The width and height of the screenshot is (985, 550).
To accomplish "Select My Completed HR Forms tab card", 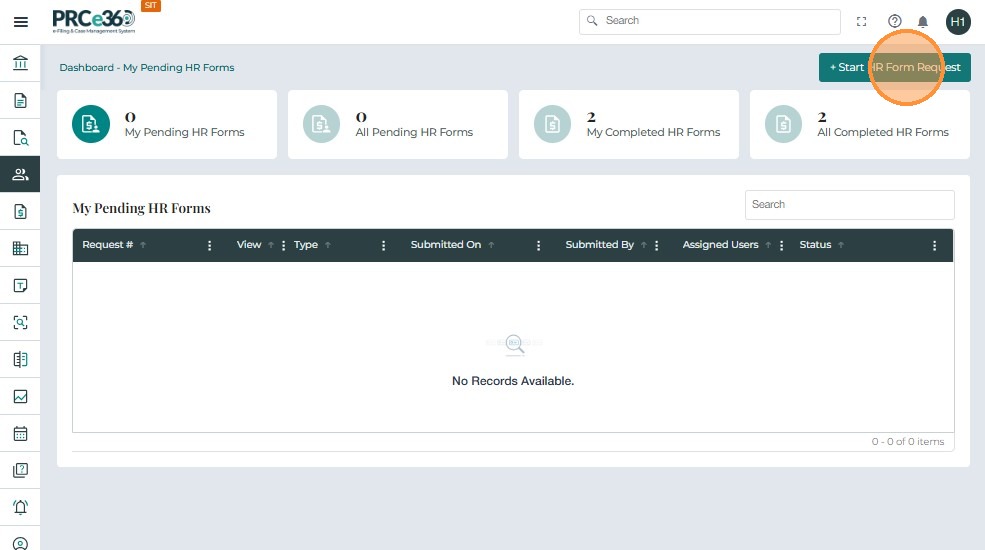I will (628, 124).
